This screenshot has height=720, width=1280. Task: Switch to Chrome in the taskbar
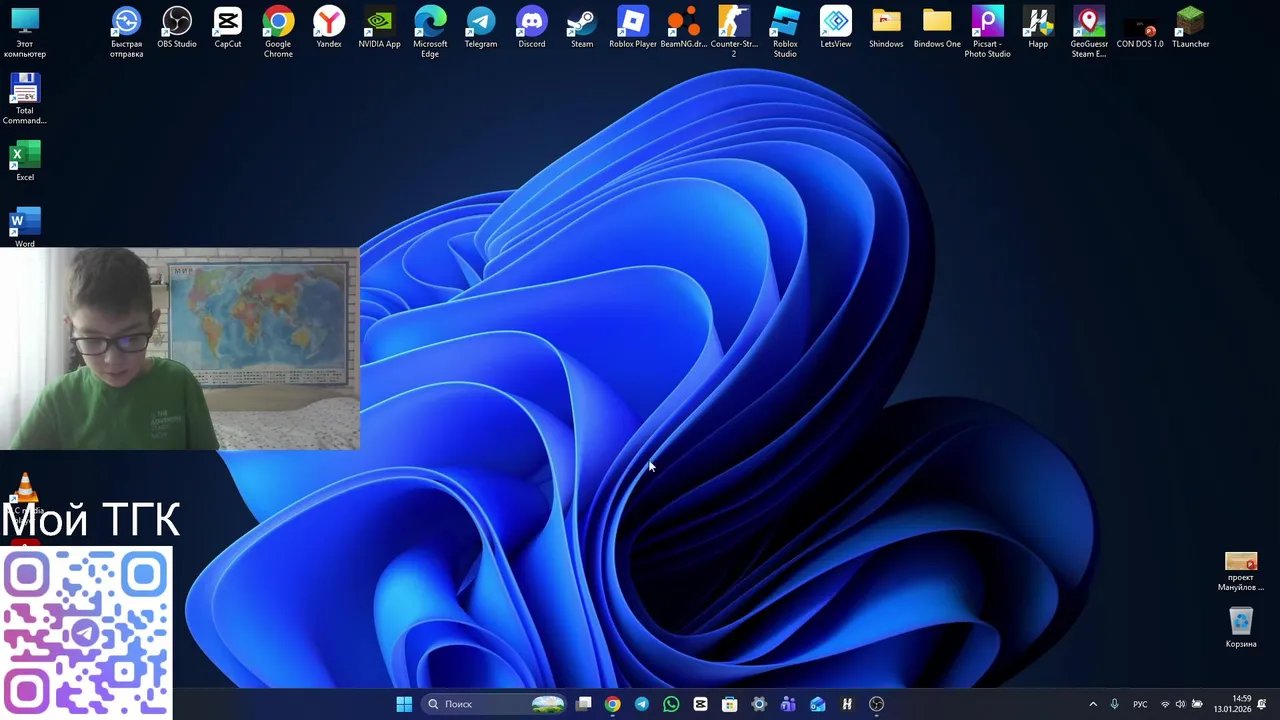tap(613, 704)
